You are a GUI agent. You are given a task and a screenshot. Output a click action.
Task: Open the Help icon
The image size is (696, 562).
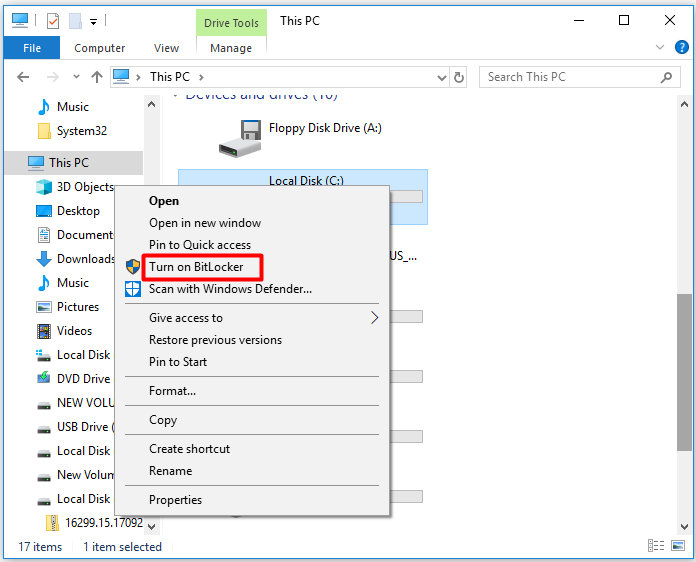pyautogui.click(x=681, y=47)
